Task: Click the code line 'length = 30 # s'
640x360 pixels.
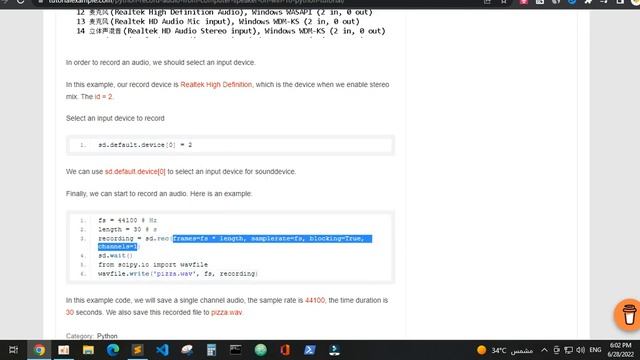Action: click(x=127, y=229)
